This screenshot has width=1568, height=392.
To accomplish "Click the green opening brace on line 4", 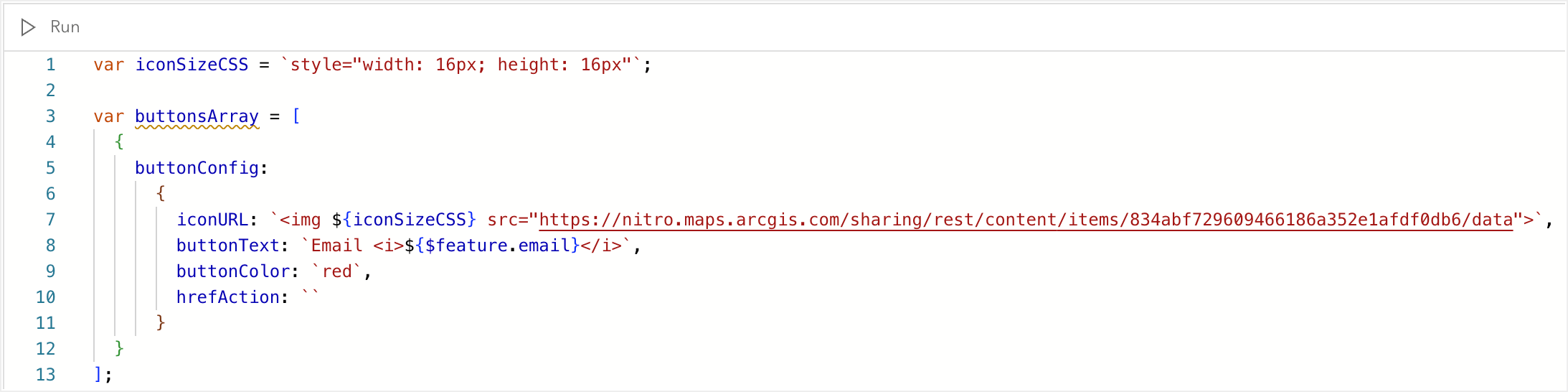I will (x=119, y=142).
